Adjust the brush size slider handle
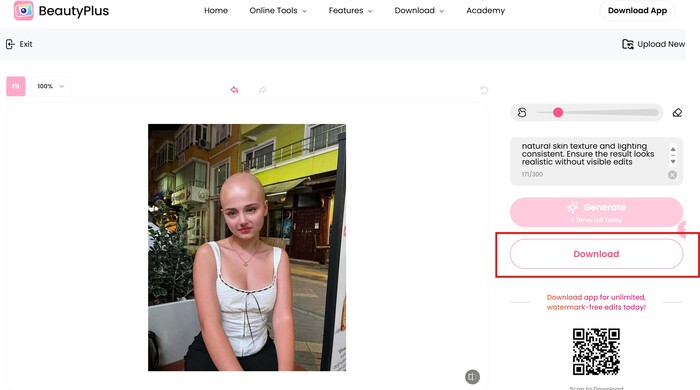700x390 pixels. (x=558, y=112)
